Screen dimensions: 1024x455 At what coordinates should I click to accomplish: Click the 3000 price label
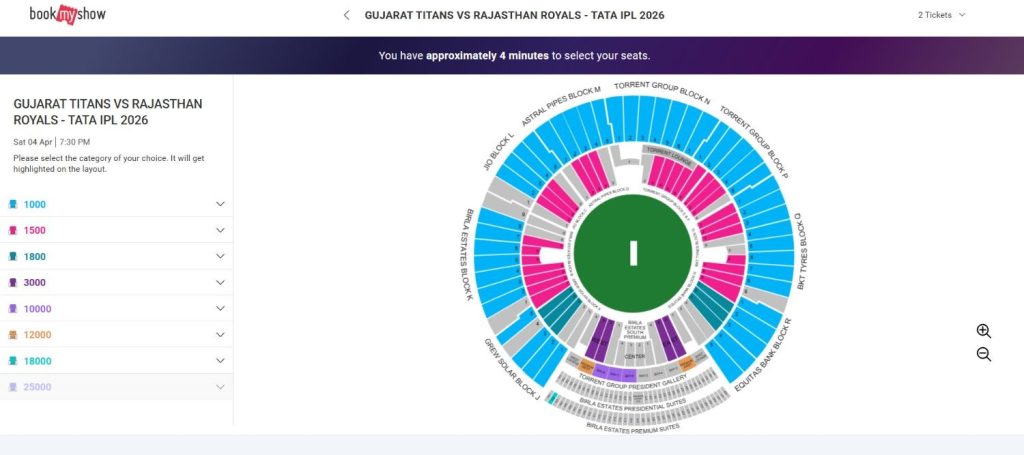point(35,283)
